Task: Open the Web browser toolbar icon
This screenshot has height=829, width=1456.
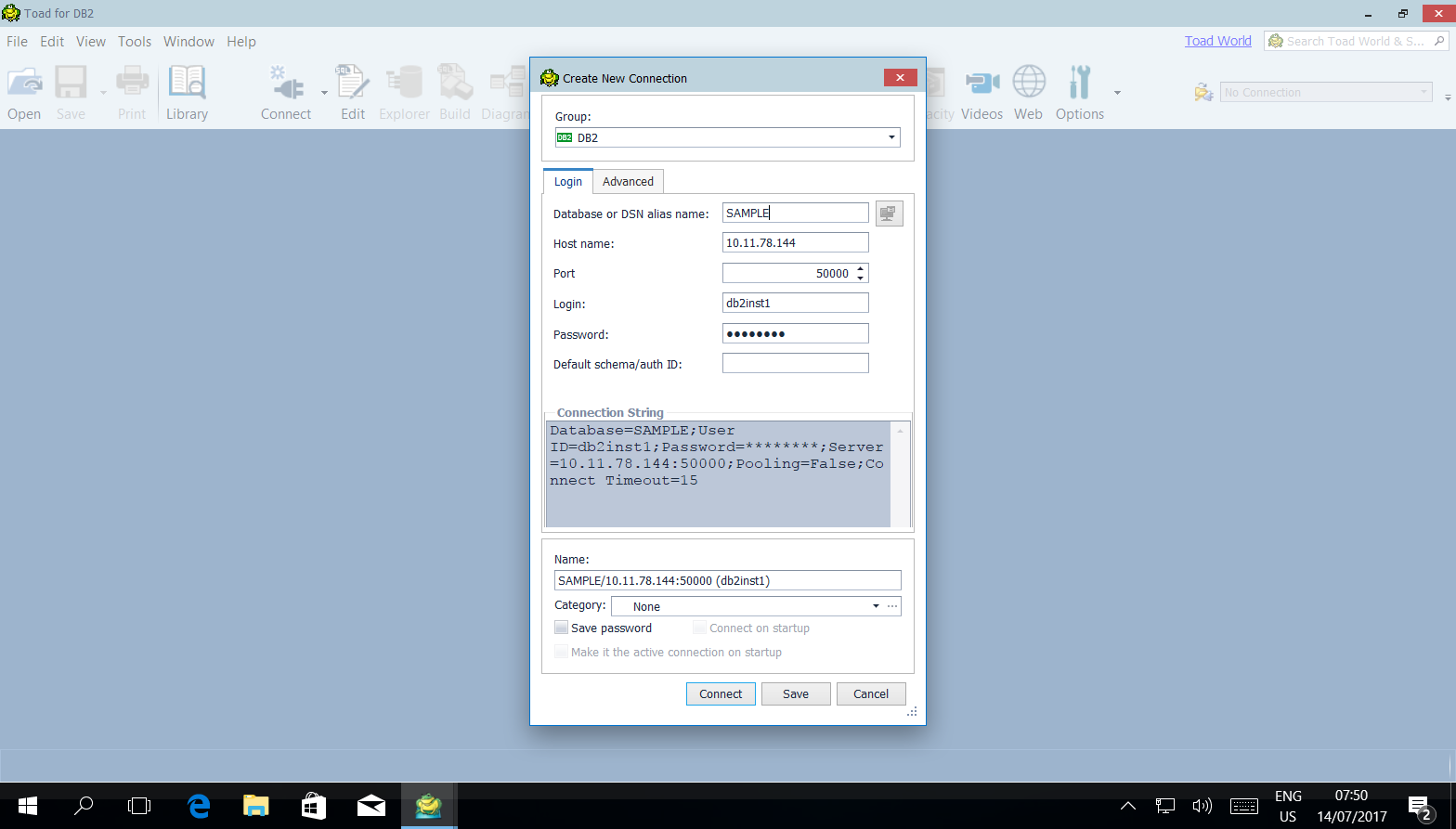Action: click(x=1028, y=93)
